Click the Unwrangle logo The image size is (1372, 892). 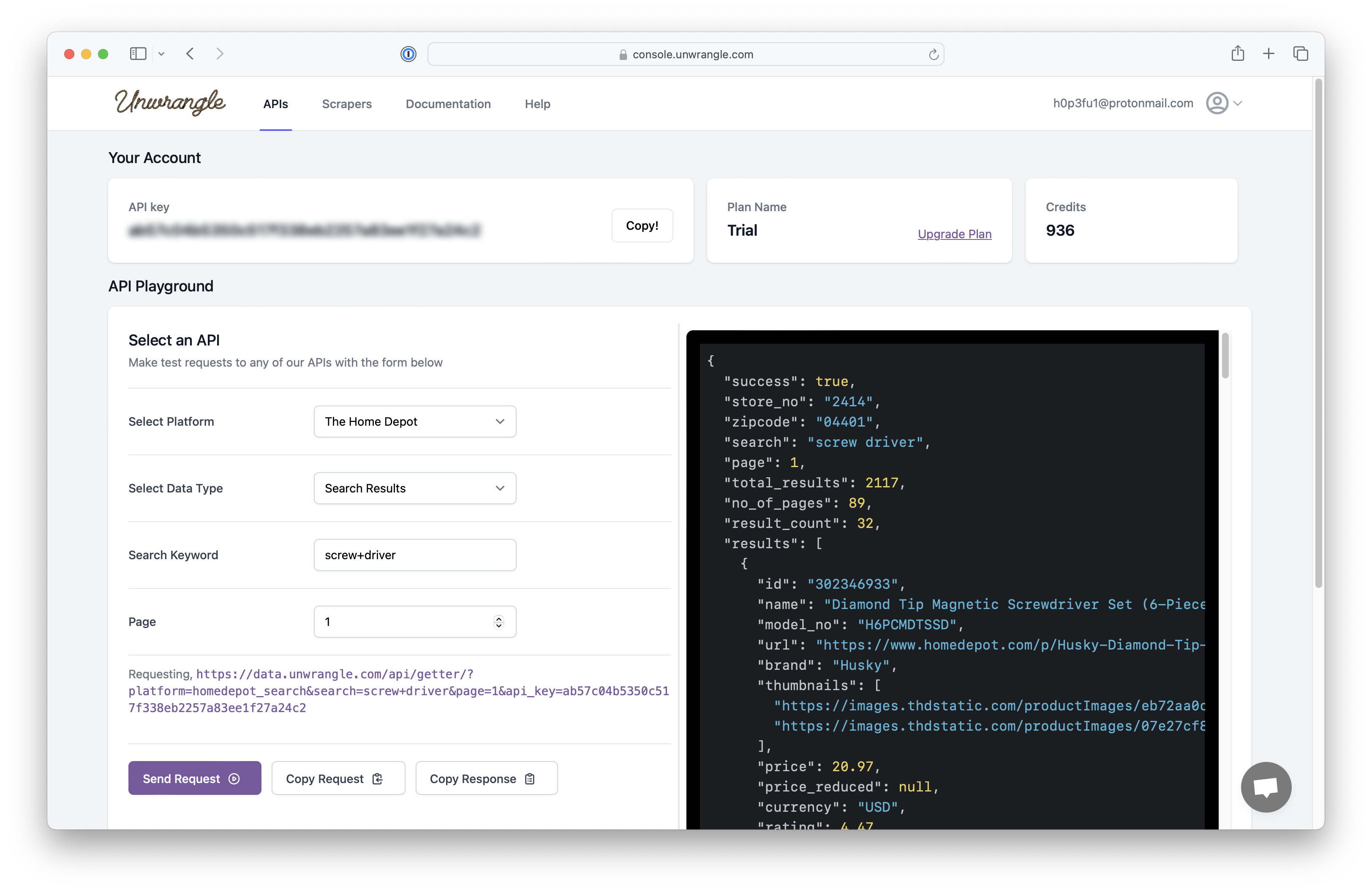170,103
